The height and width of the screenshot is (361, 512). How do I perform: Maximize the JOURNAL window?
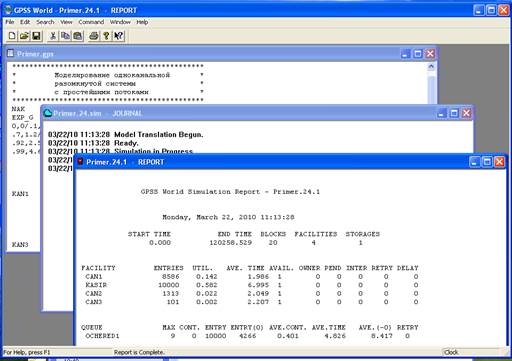click(454, 113)
